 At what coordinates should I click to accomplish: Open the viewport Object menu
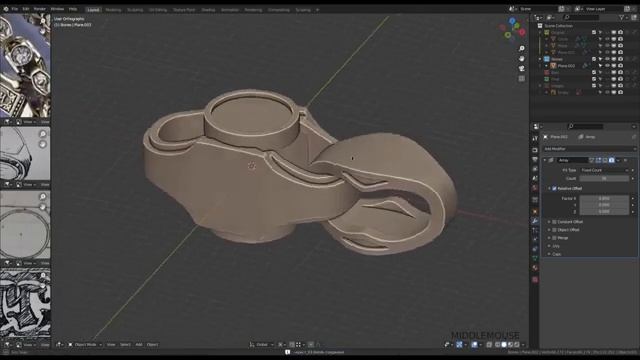[152, 345]
